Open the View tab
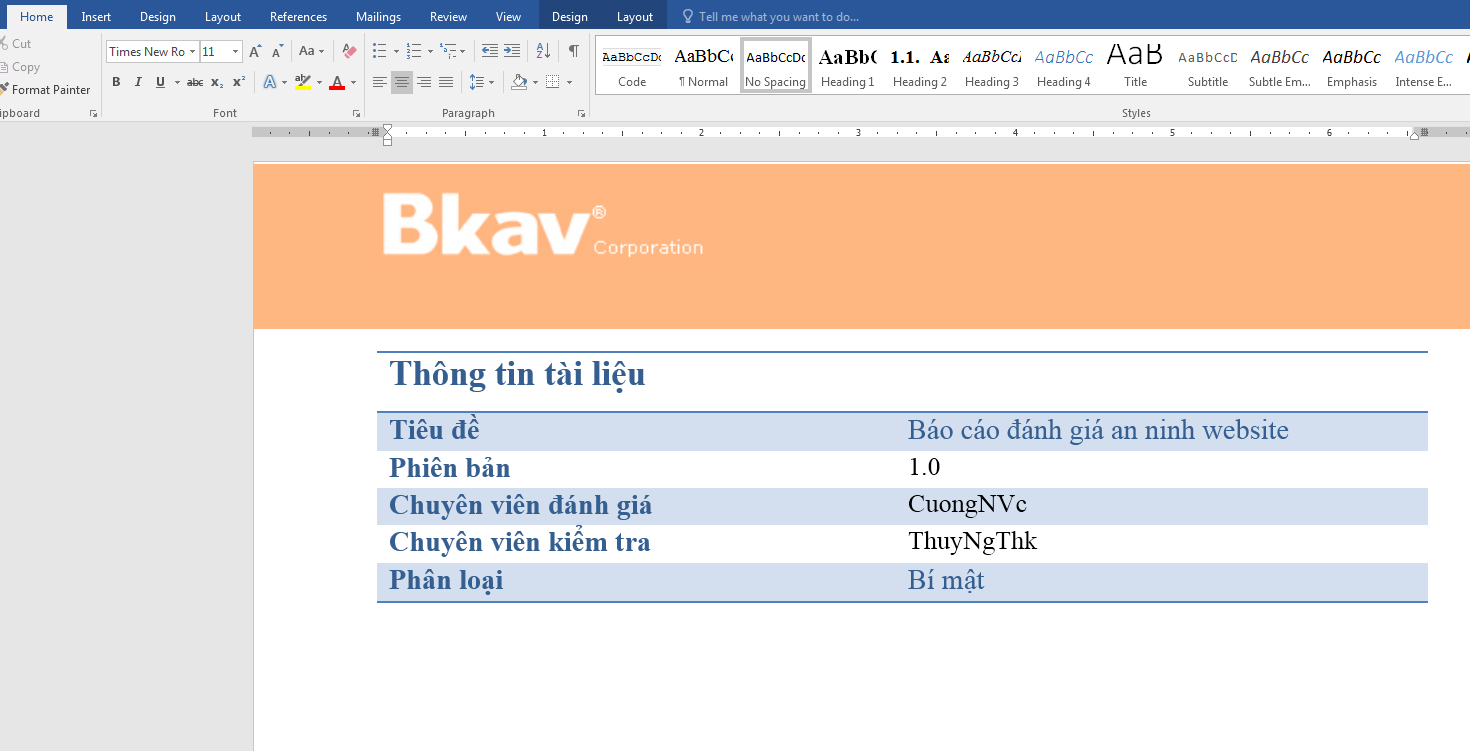 click(x=508, y=17)
